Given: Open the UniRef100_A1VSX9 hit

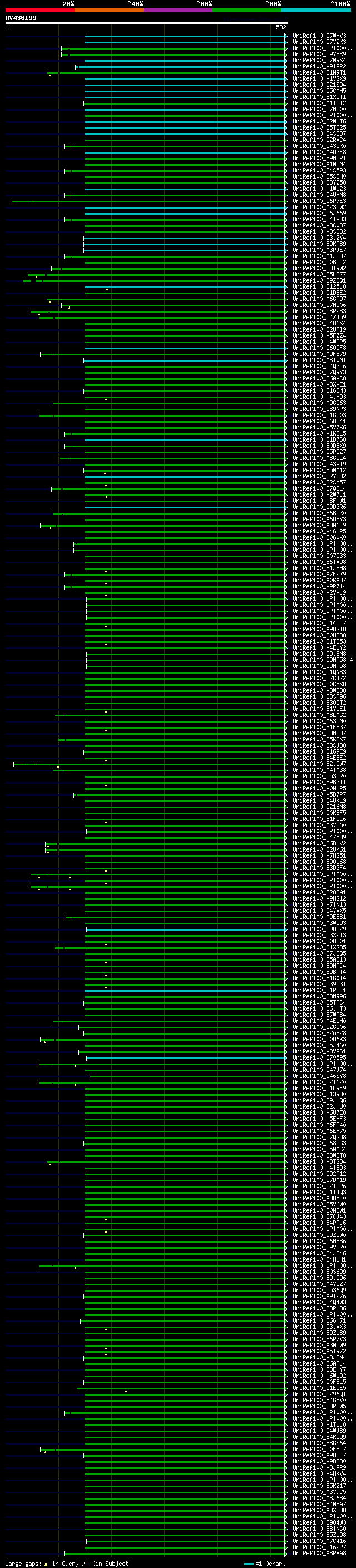Looking at the screenshot, I should pos(319,78).
